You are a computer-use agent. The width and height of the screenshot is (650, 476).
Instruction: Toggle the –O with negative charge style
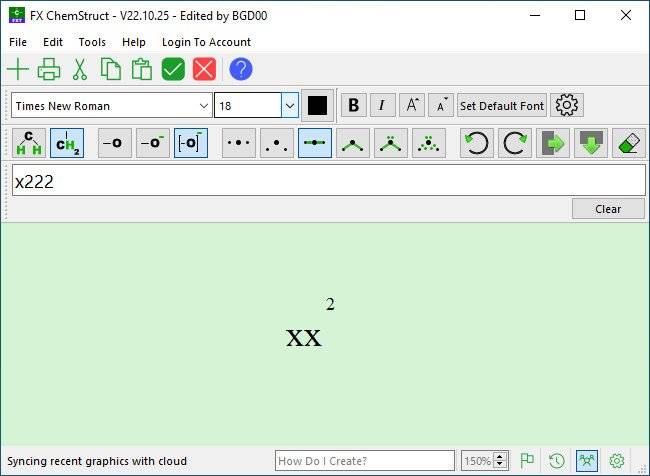tap(153, 143)
